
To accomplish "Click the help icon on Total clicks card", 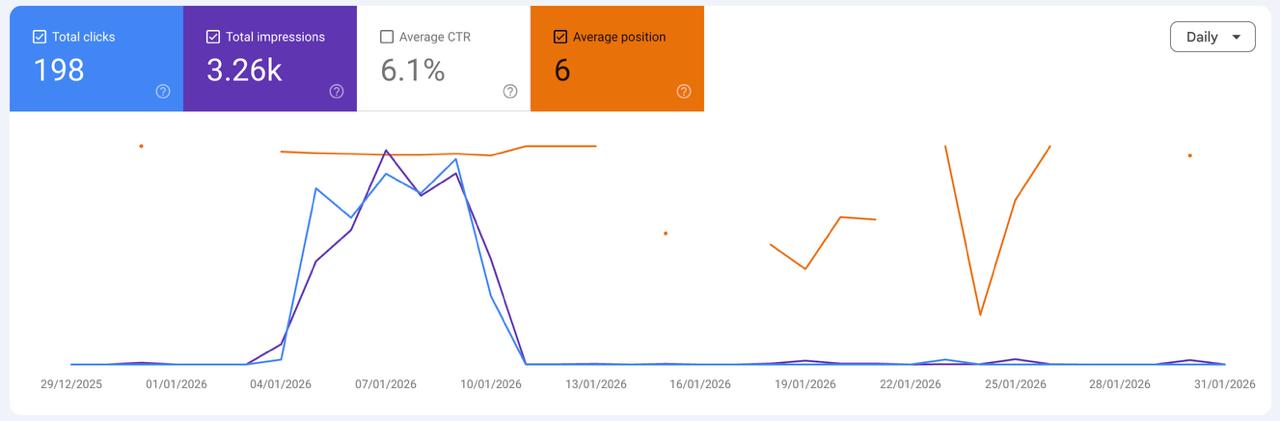I will click(x=163, y=91).
